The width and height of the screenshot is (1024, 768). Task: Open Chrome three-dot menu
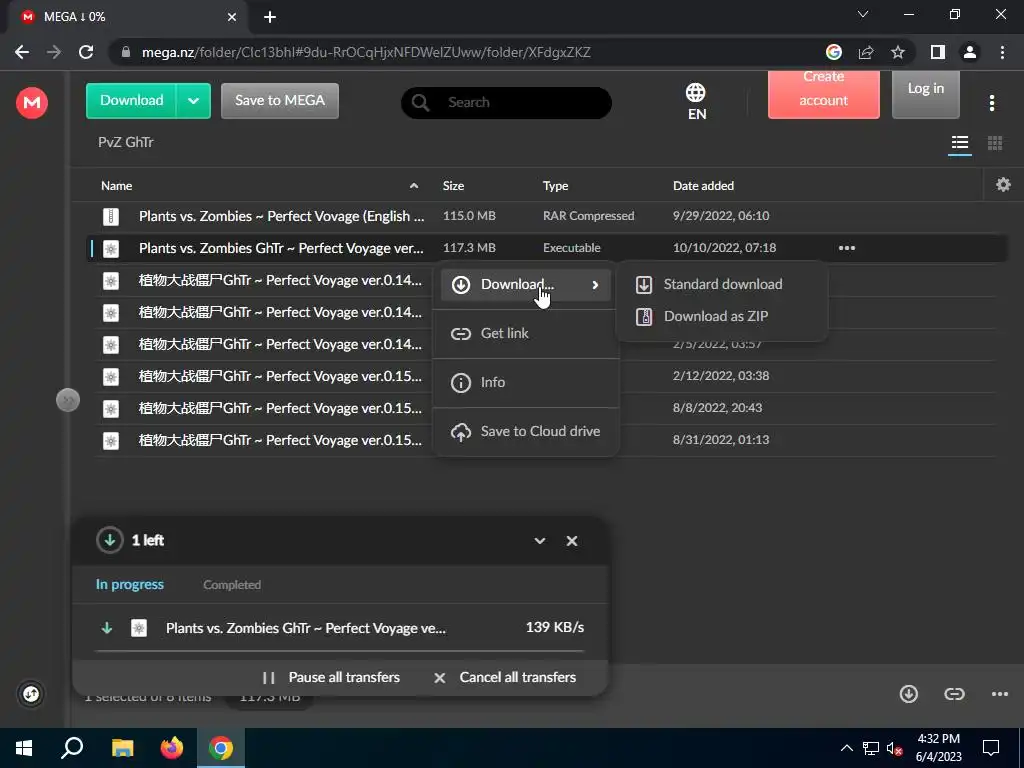[1002, 52]
